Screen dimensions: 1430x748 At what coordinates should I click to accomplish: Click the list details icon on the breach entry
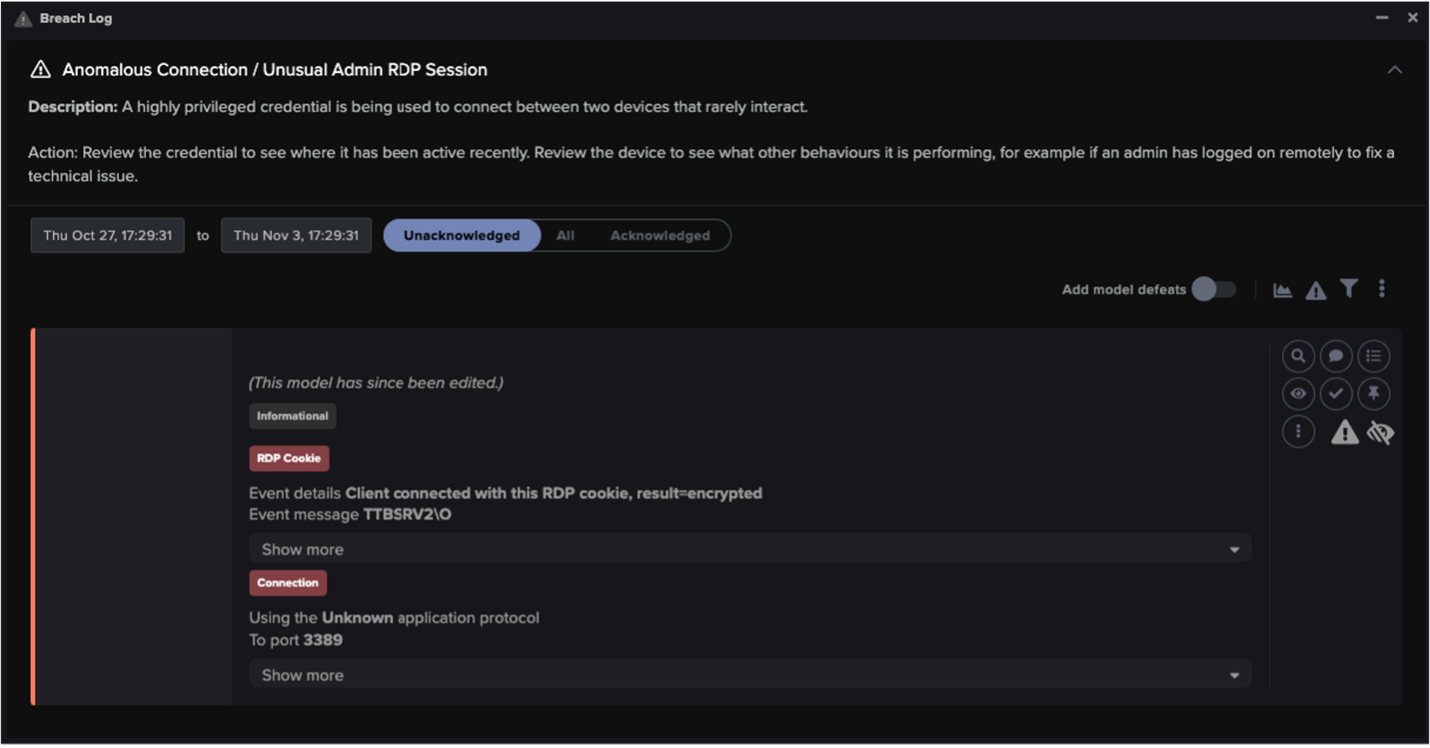(x=1374, y=355)
